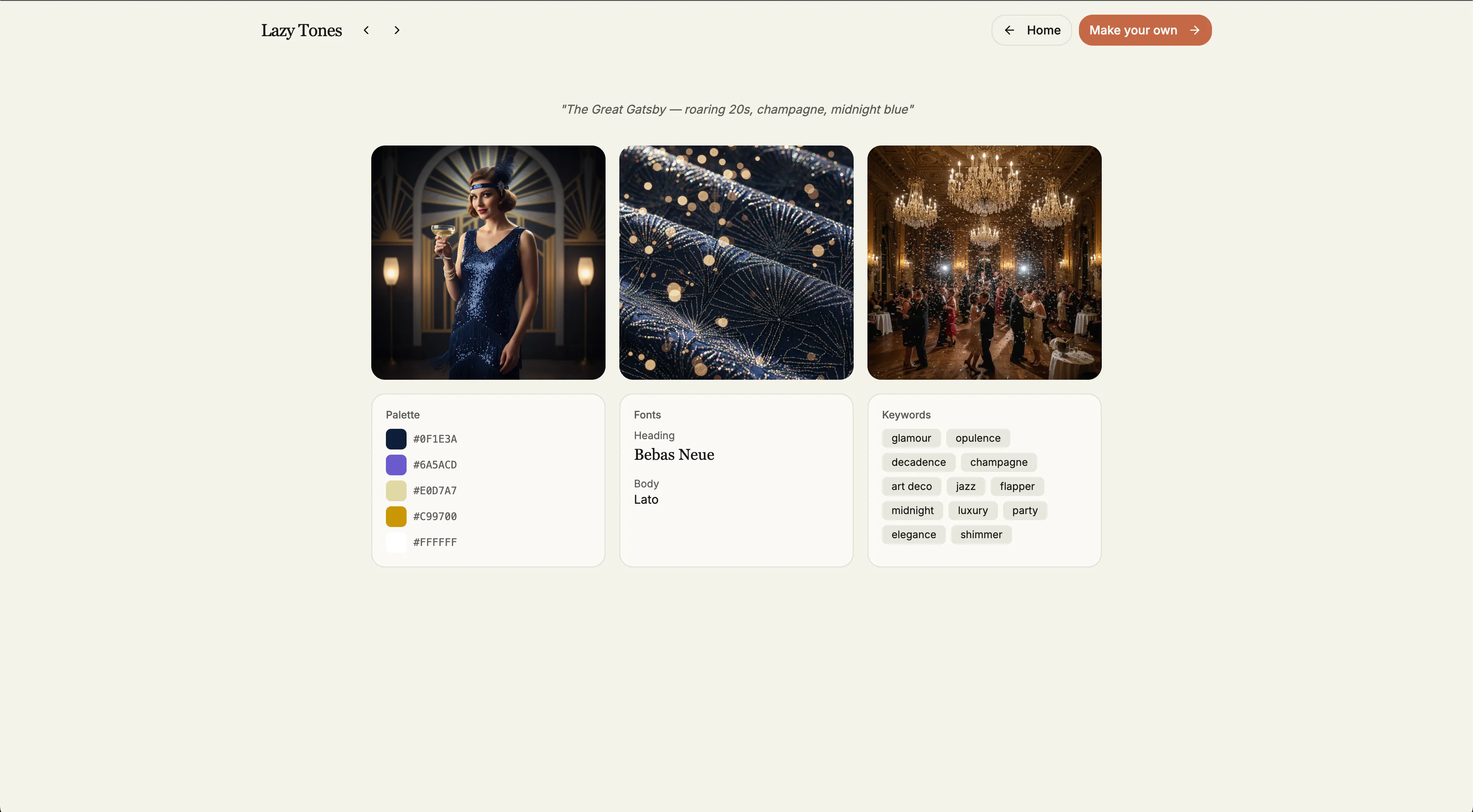Click the #FFFFFF hex code text
This screenshot has width=1473, height=812.
(x=435, y=542)
